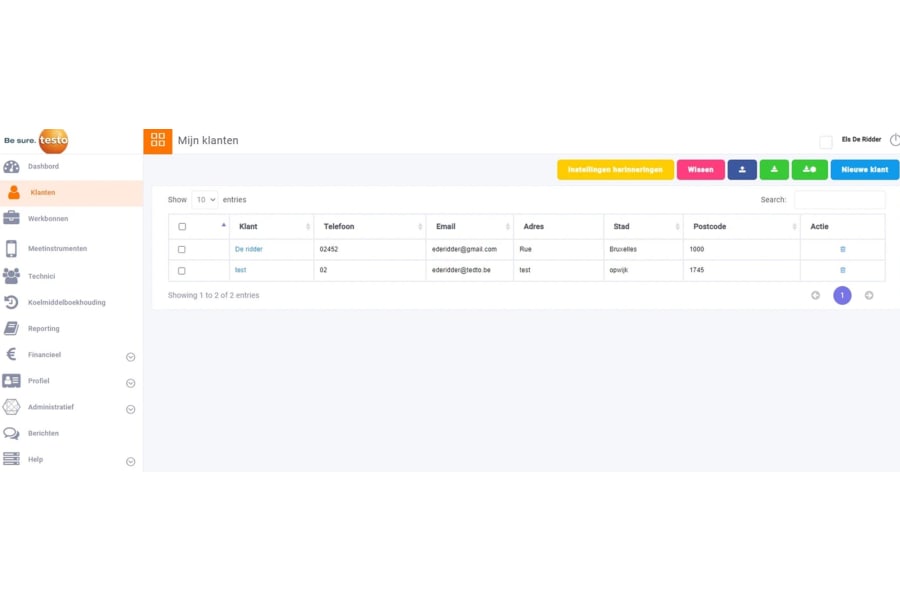This screenshot has height=600, width=900.
Task: Open Koelmiddelboekhouding history icon
Action: click(11, 302)
